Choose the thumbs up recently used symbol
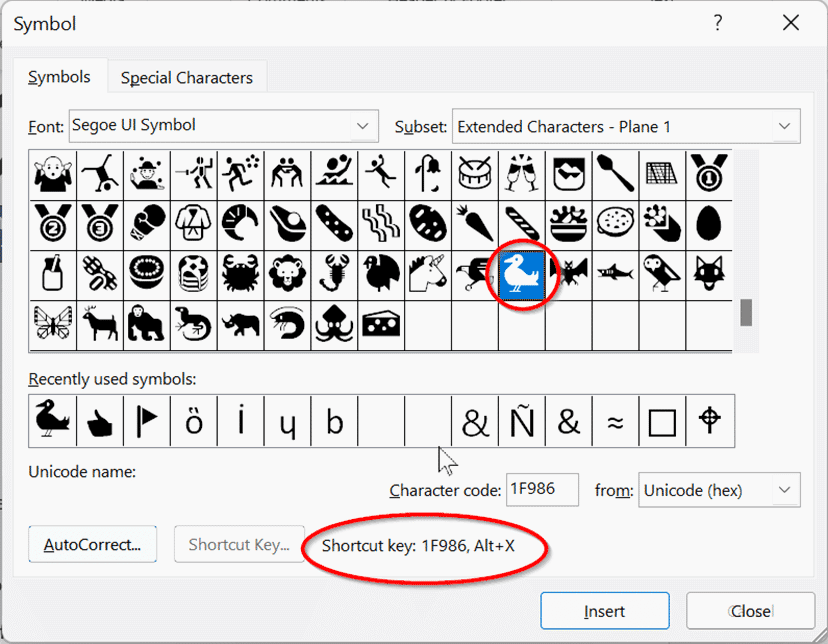Screen dimensions: 828x644 click(99, 421)
